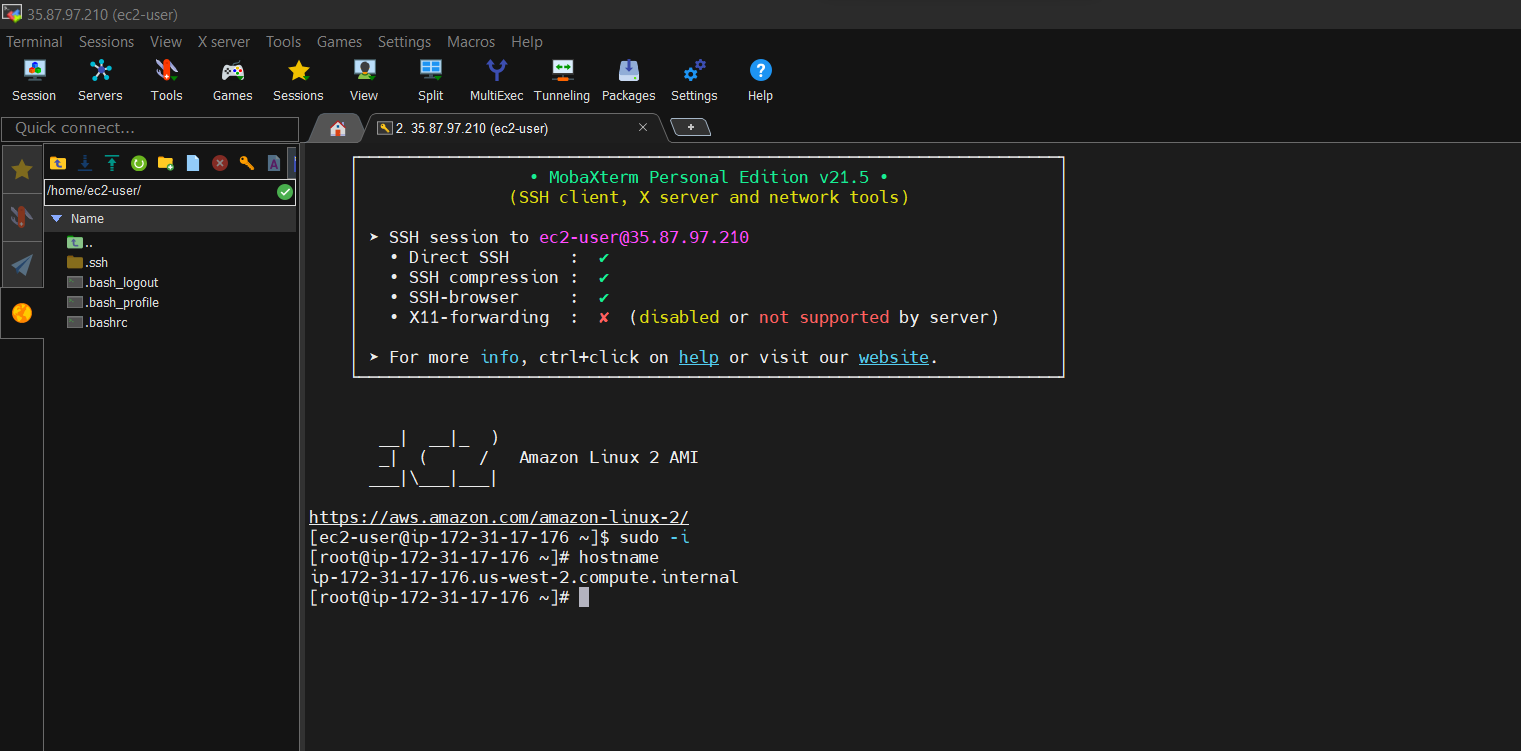Open the View menu in menu bar
This screenshot has width=1521, height=751.
(166, 42)
